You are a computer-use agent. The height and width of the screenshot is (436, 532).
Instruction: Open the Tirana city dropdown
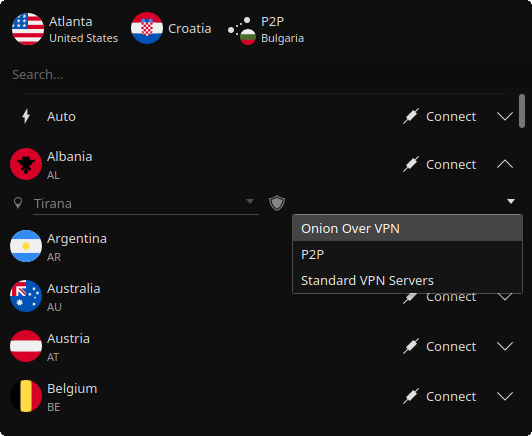146,204
